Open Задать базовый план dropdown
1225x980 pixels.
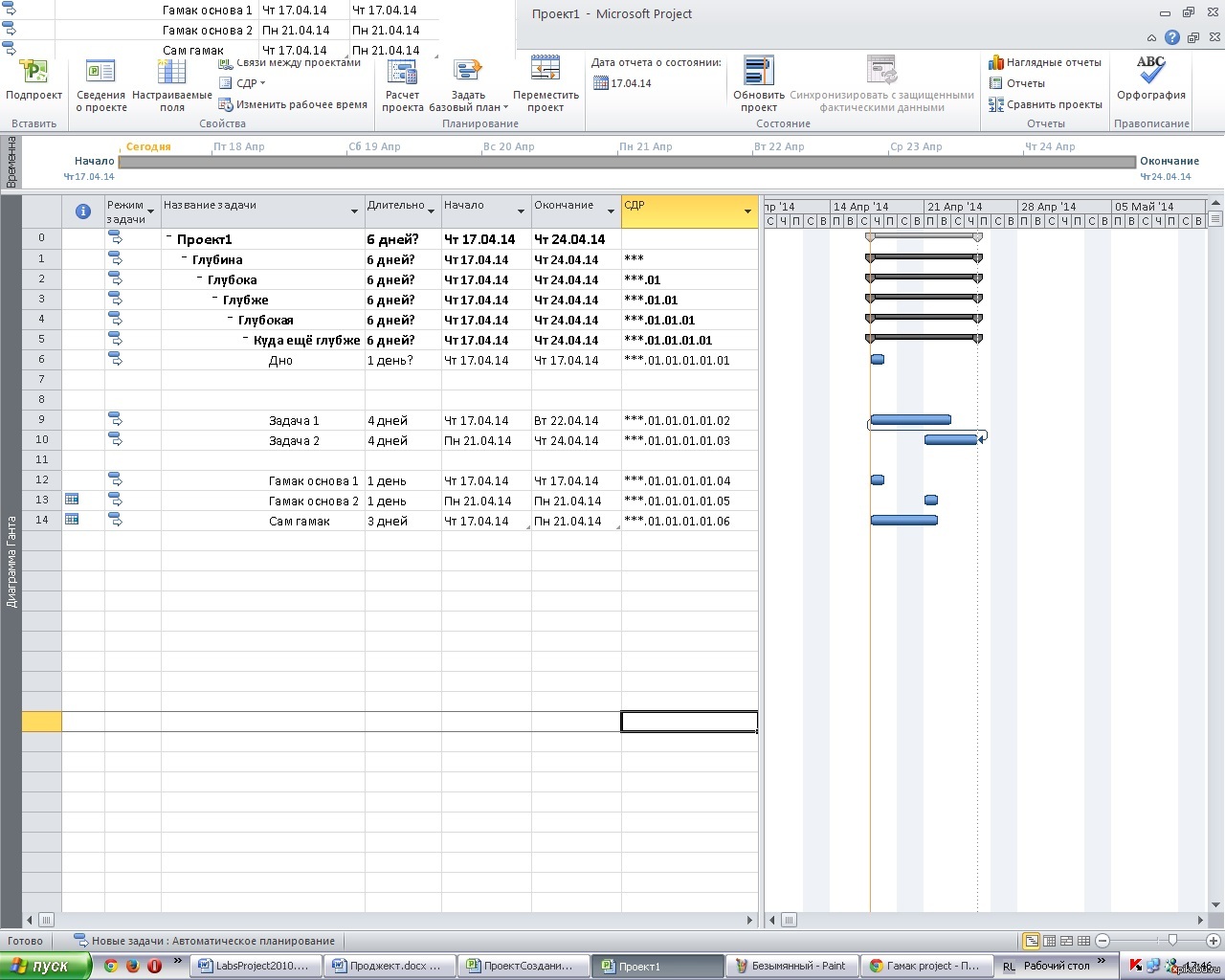click(468, 107)
